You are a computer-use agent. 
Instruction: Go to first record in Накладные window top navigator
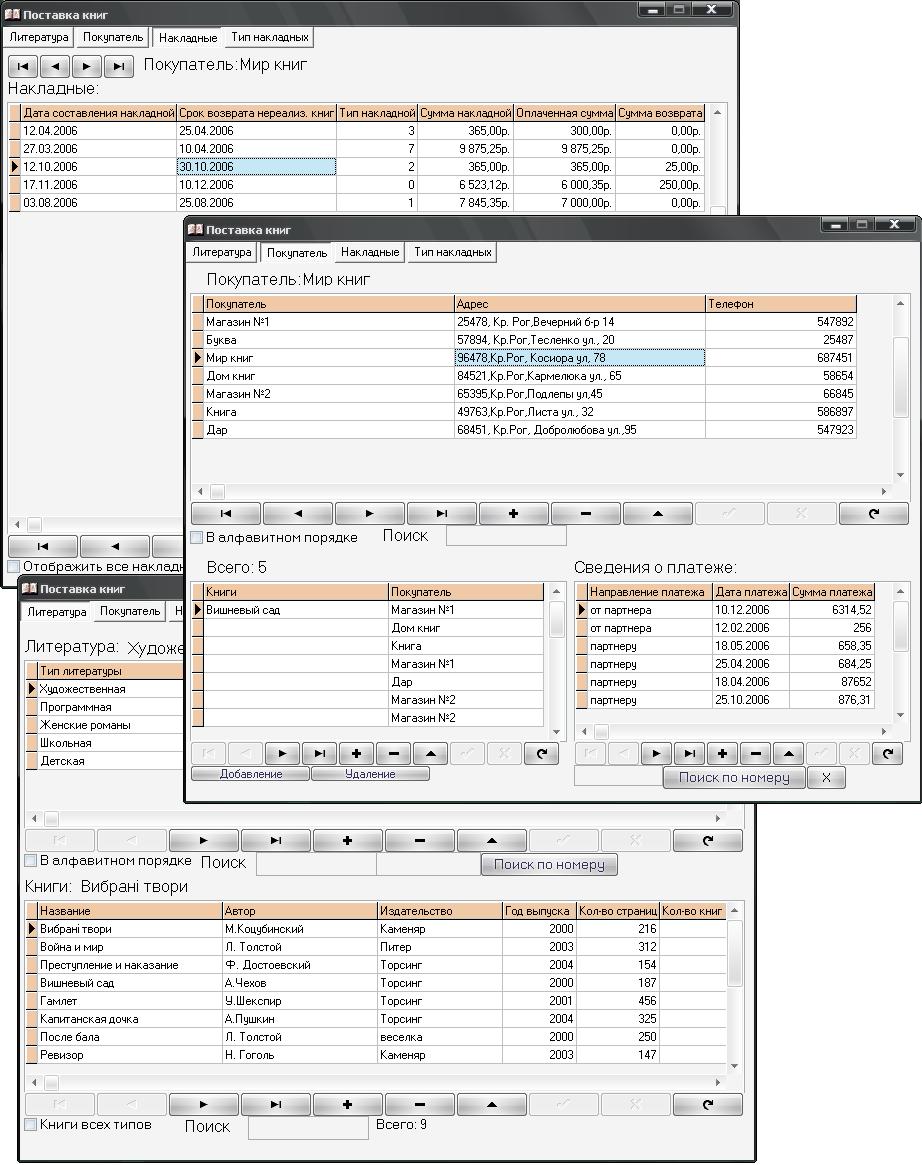pos(23,66)
